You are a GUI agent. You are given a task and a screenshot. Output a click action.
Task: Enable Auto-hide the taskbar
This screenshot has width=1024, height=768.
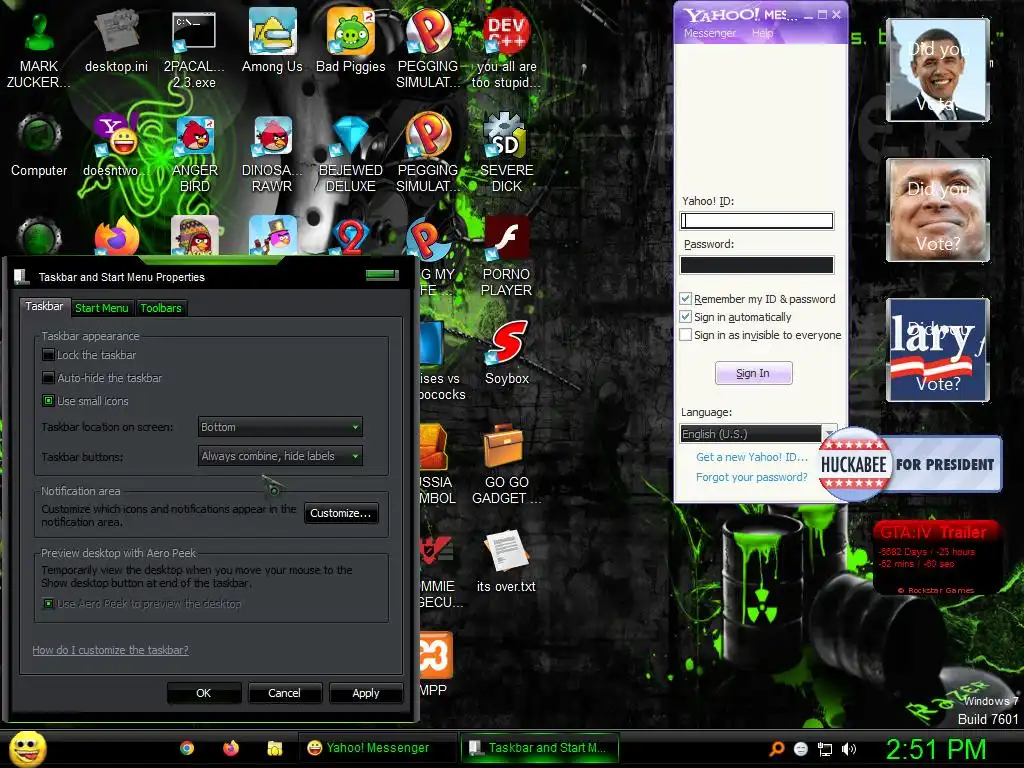[48, 378]
